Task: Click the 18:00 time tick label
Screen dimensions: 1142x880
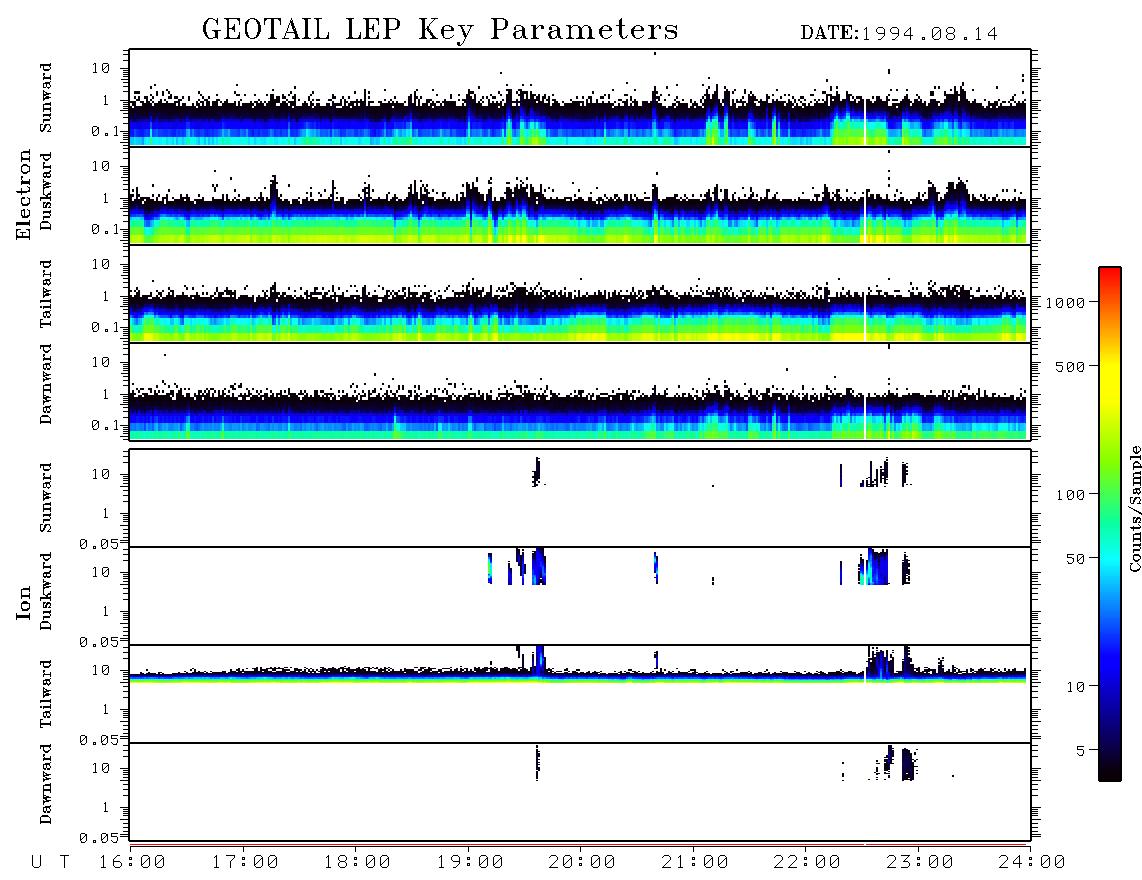Action: pyautogui.click(x=357, y=862)
